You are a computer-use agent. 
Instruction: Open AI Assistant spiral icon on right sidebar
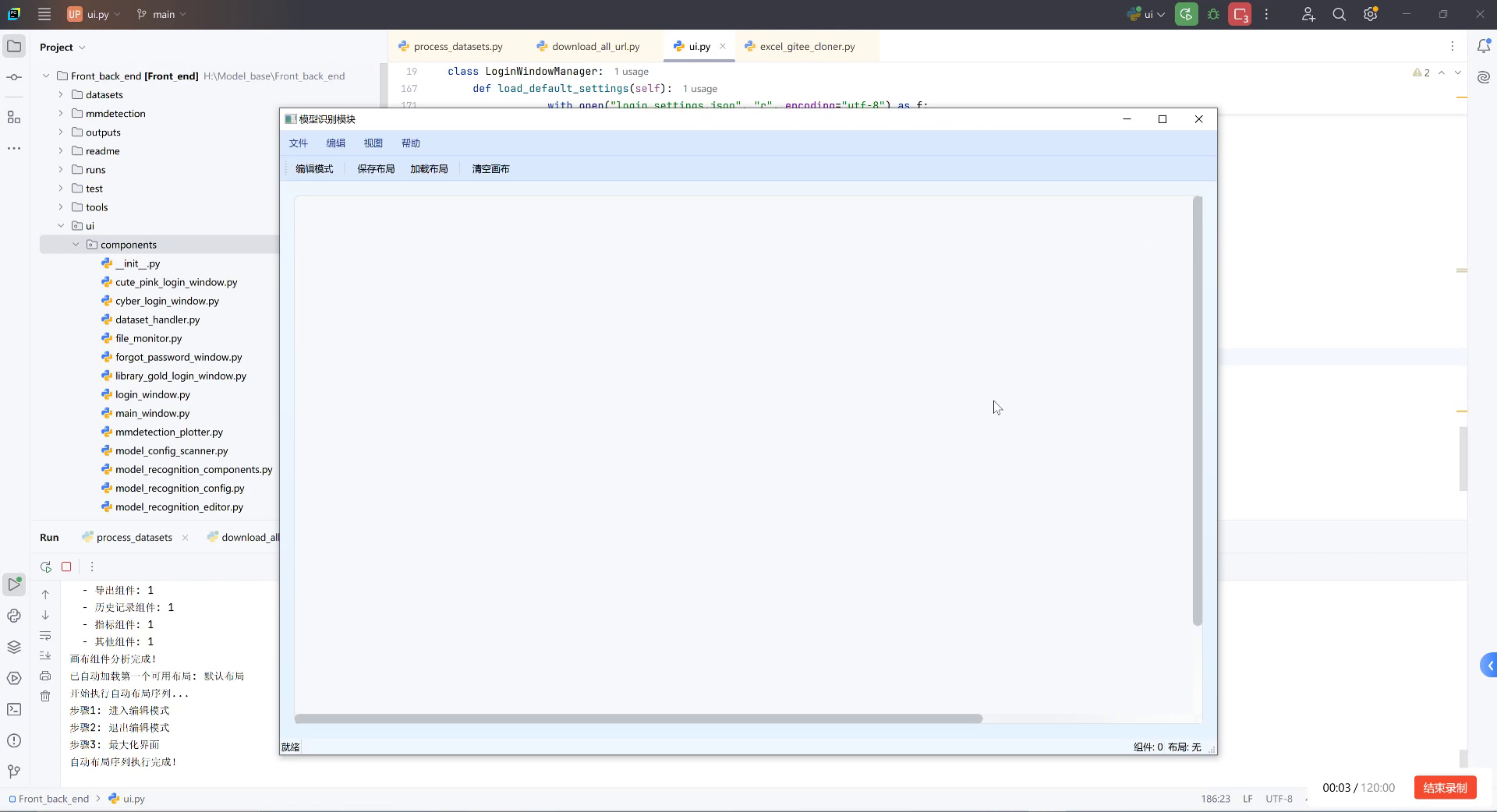coord(1484,77)
